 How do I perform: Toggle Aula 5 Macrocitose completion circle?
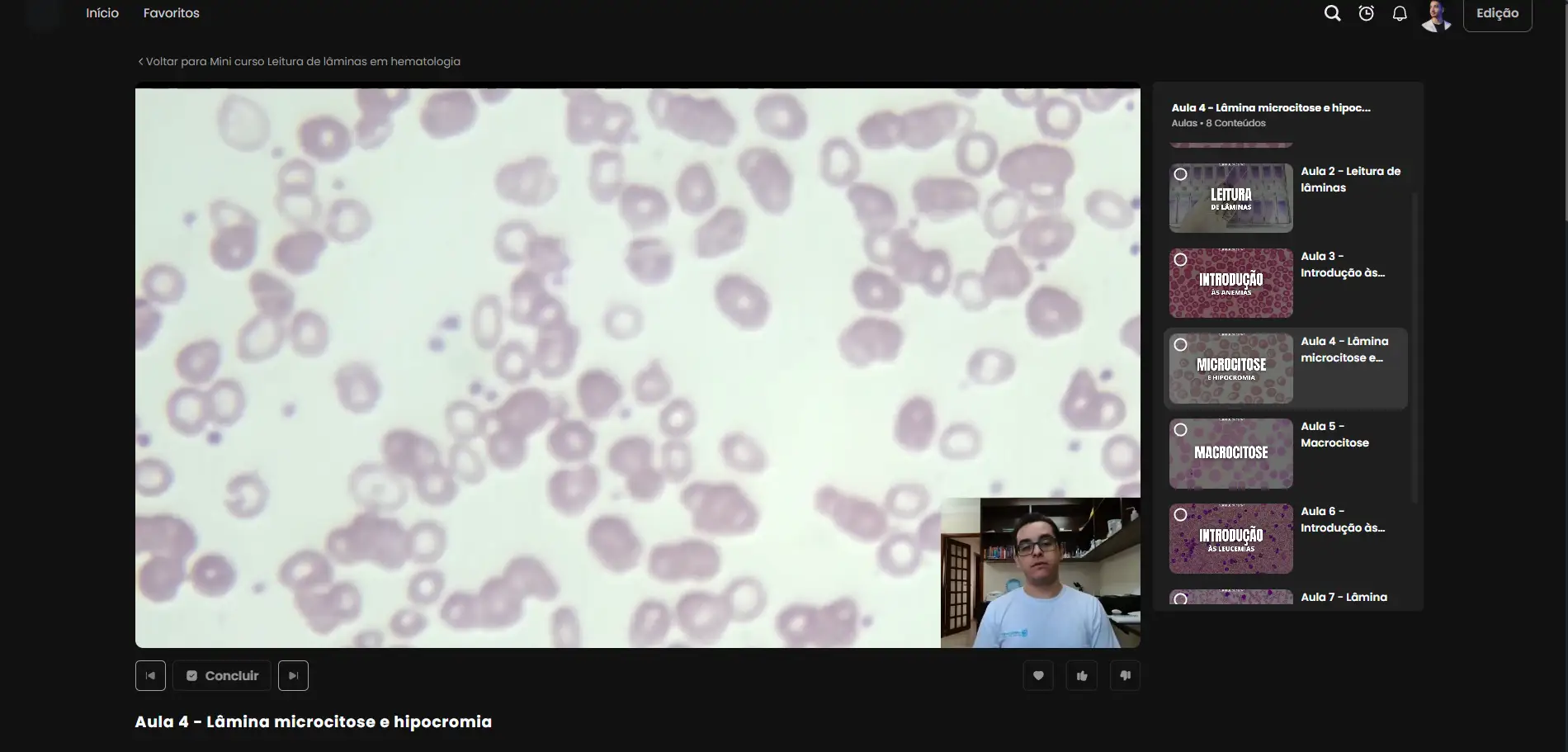pos(1181,429)
